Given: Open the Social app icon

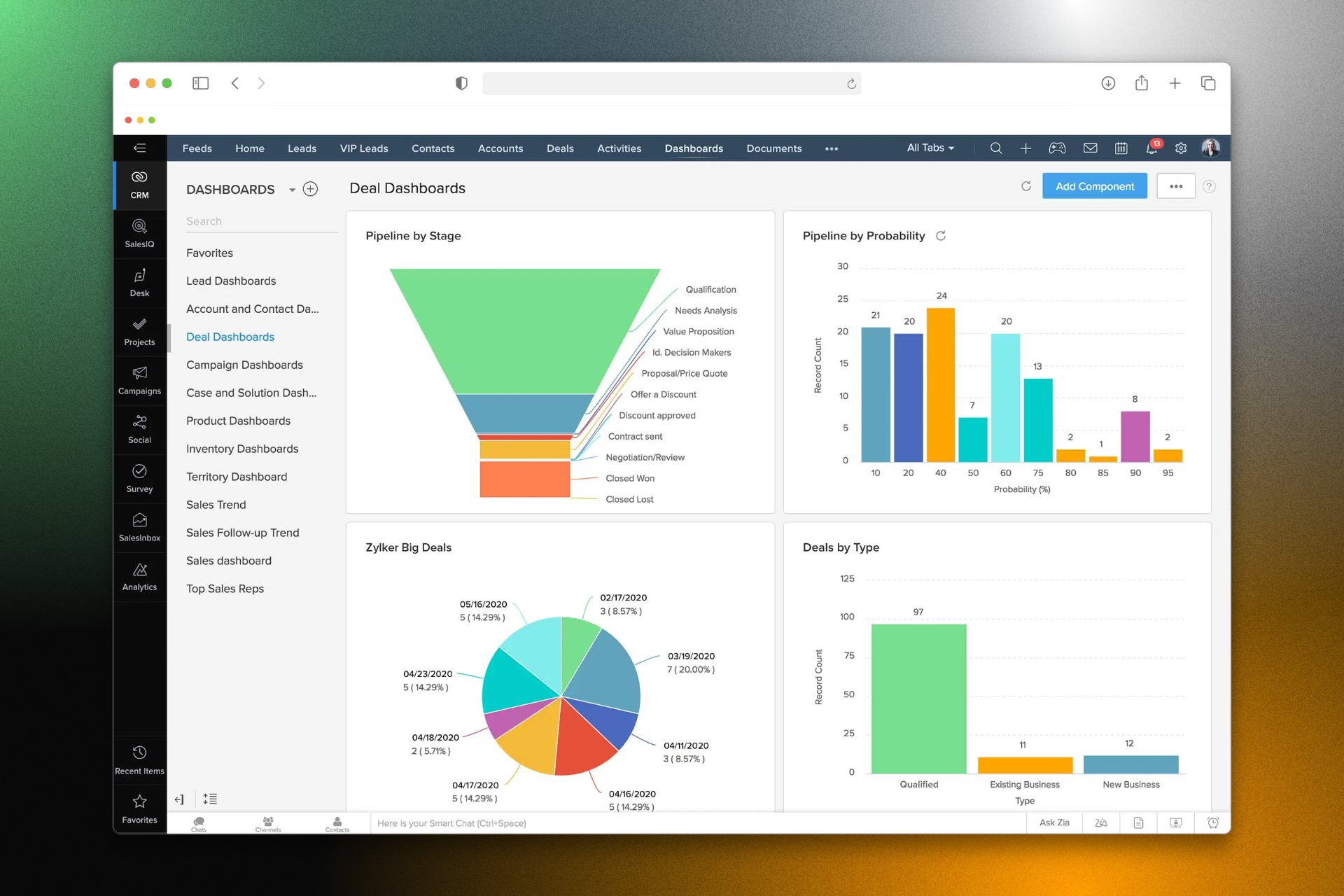Looking at the screenshot, I should coord(139,430).
